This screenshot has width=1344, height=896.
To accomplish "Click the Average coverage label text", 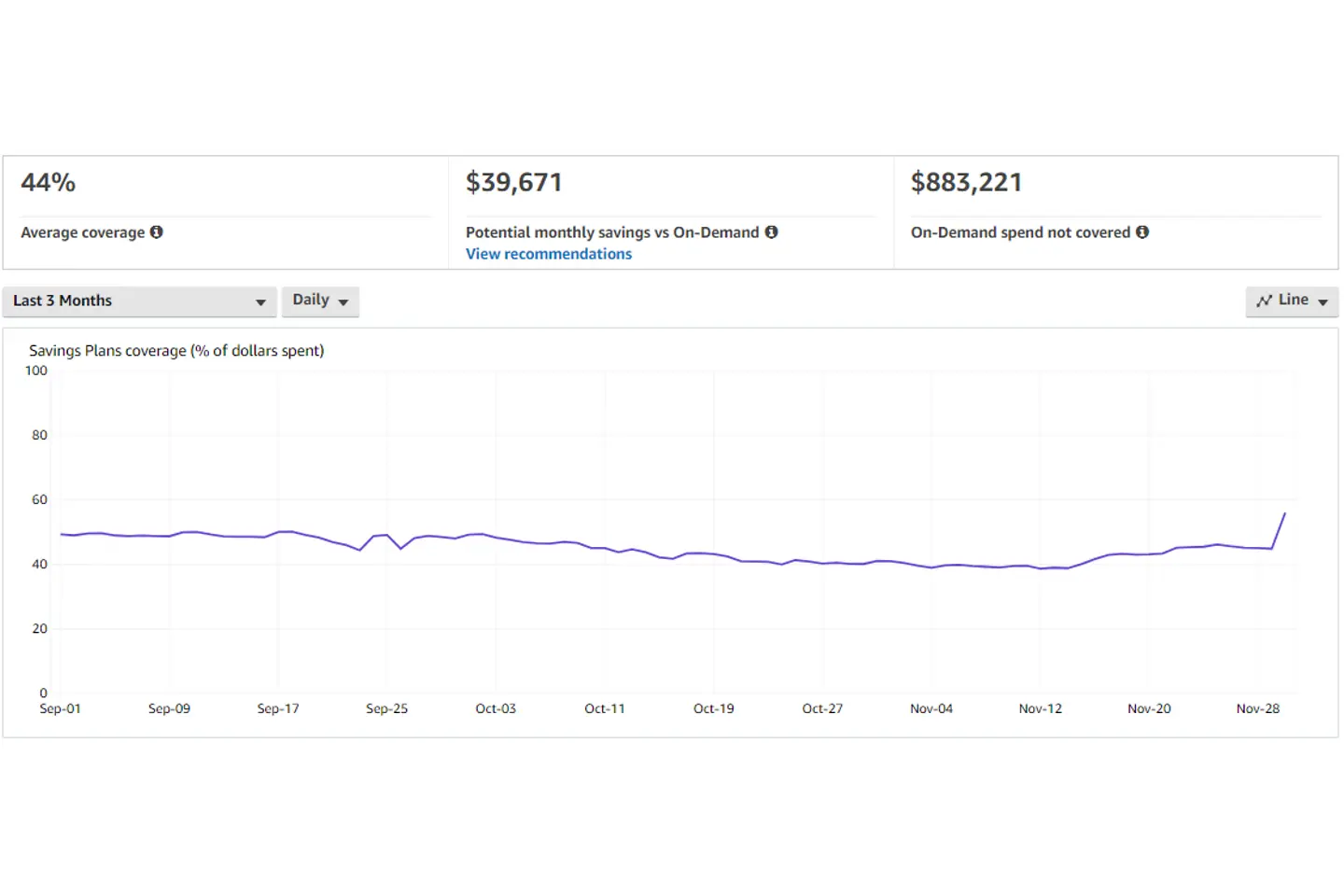I will [83, 232].
